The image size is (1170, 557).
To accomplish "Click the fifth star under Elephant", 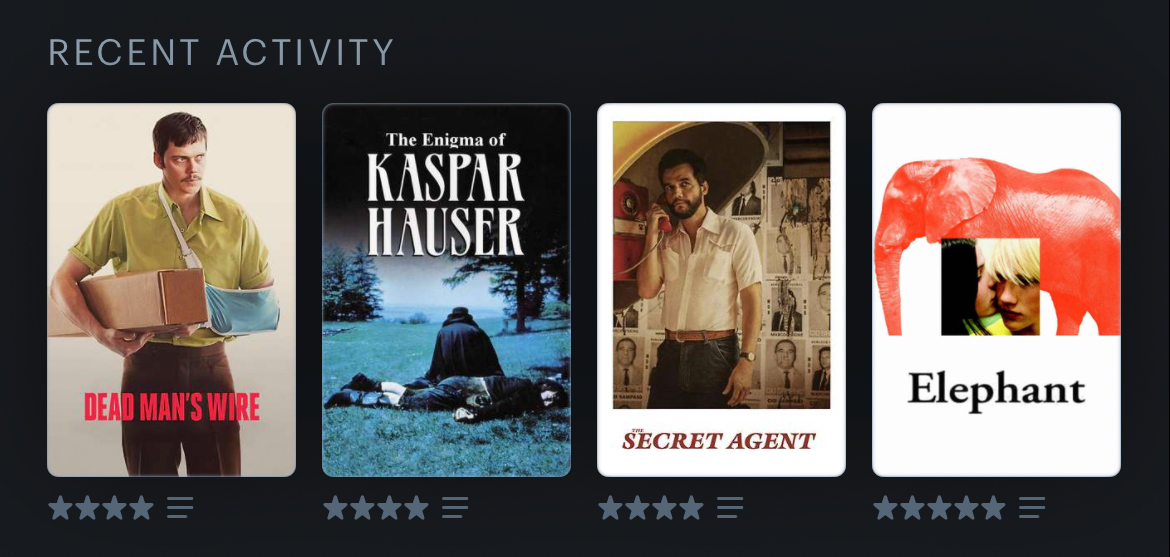I will (992, 508).
